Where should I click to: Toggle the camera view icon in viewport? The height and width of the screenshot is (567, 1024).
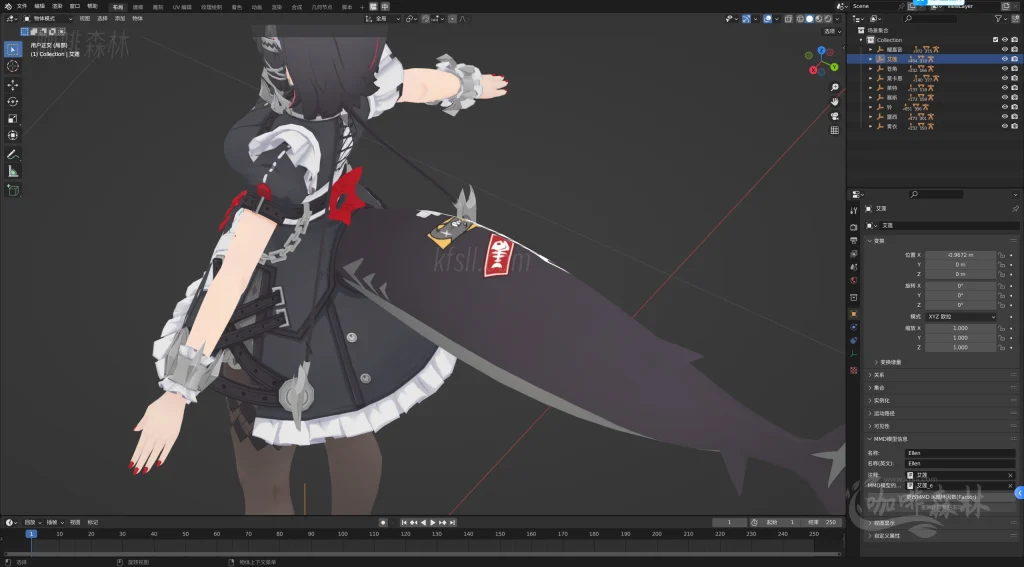pos(835,116)
